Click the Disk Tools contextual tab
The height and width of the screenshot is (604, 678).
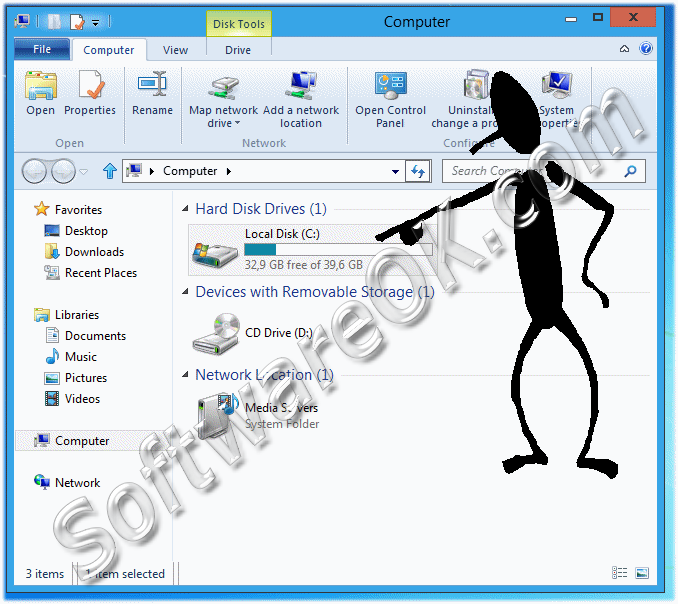click(239, 24)
